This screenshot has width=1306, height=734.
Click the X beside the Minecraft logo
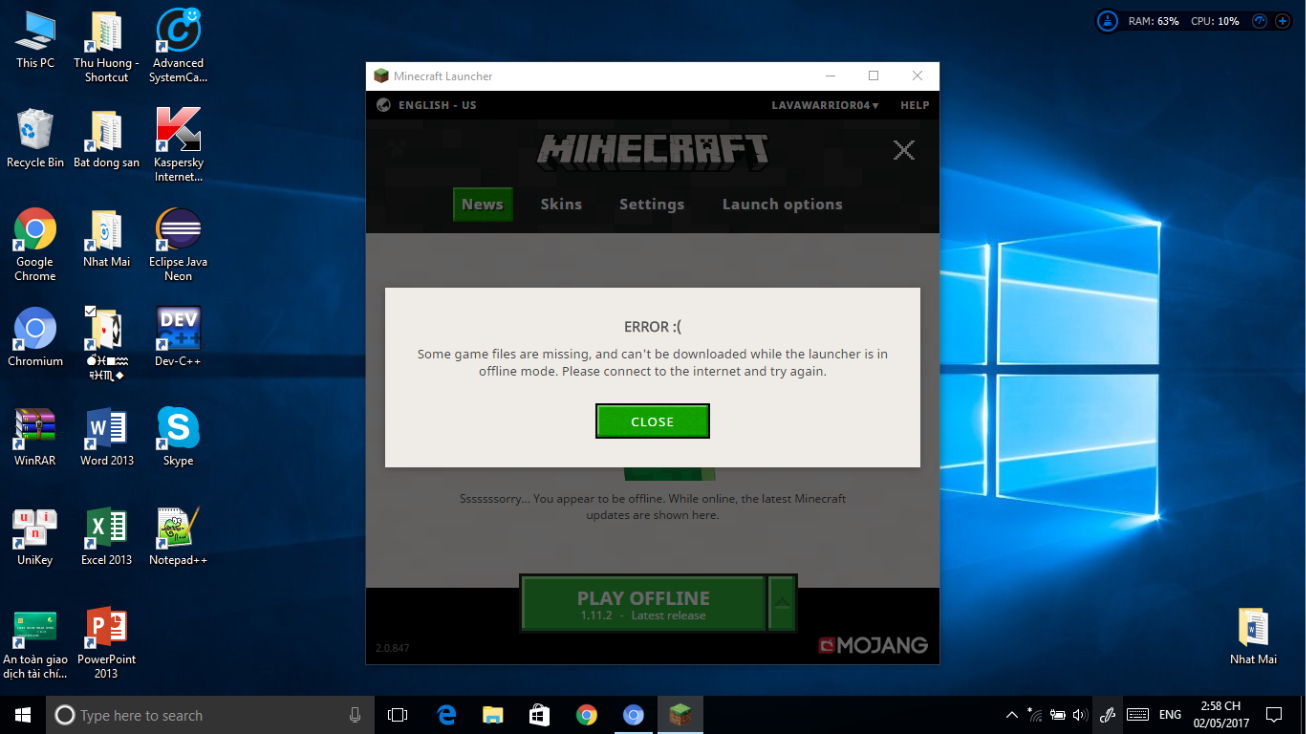click(904, 150)
